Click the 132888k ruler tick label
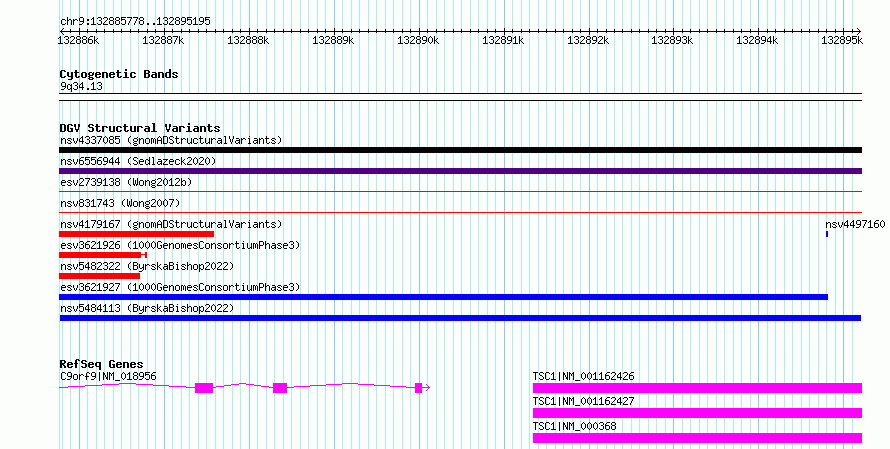Viewport: 890px width, 449px height. tap(248, 40)
